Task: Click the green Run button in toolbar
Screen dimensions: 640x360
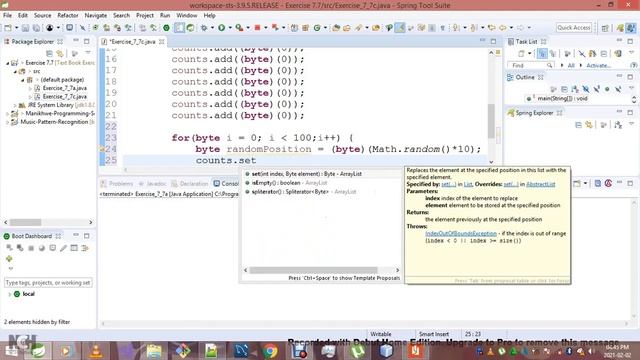Action: click(x=222, y=28)
